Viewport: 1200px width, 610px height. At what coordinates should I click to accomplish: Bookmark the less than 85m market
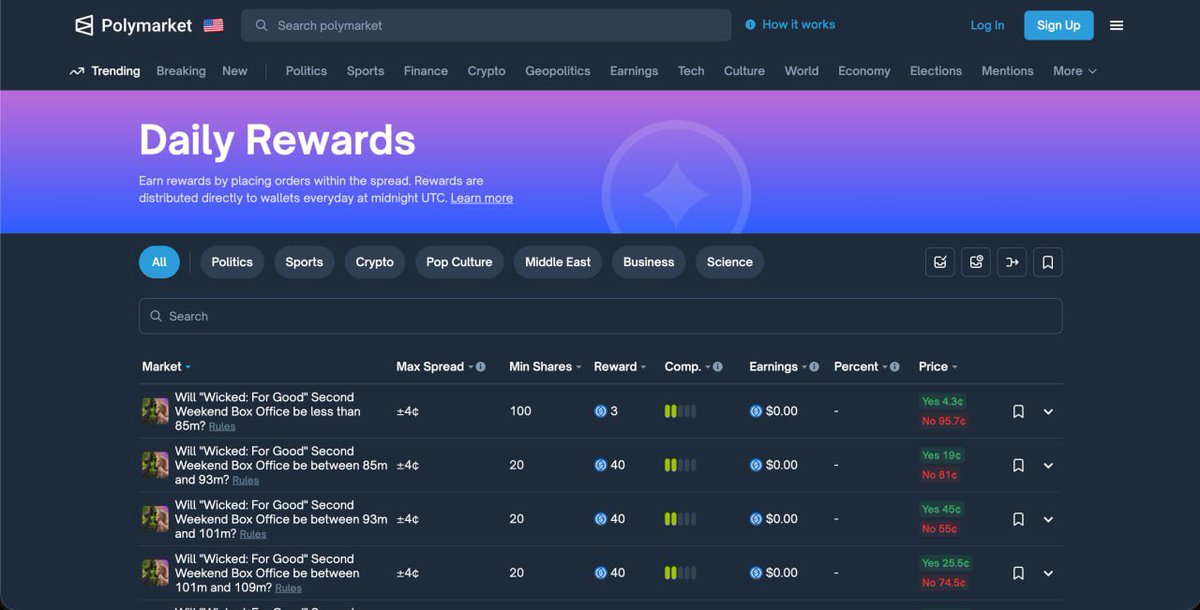coord(1018,411)
